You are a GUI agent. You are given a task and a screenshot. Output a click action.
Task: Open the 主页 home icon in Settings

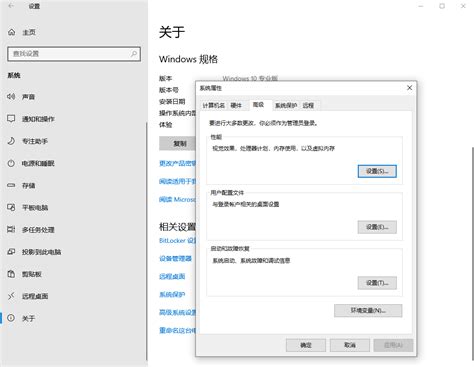tap(12, 32)
